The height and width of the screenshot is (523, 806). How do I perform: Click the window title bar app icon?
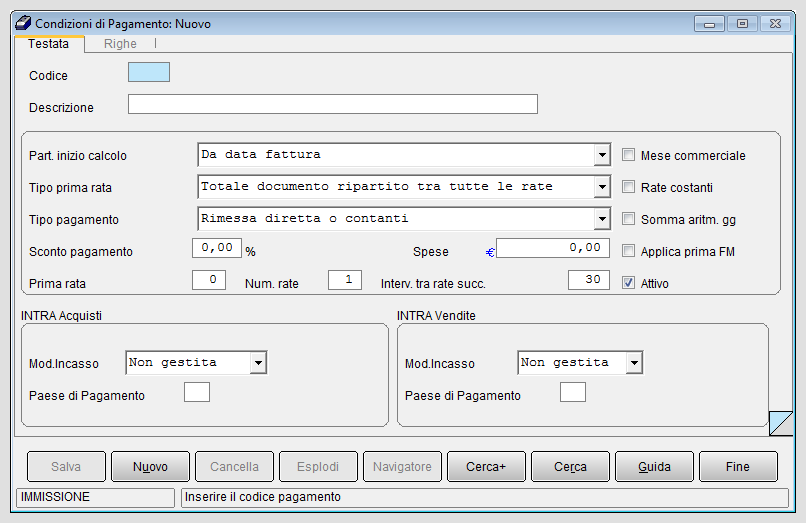23,23
